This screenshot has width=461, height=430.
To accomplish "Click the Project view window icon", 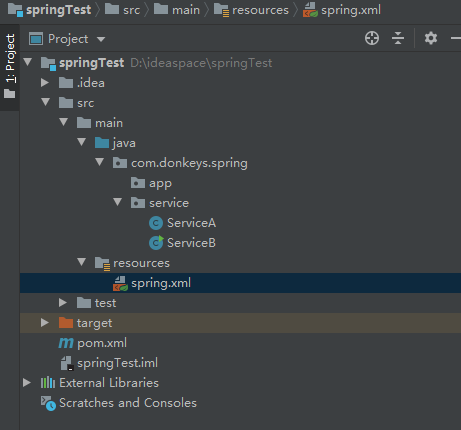I will point(36,39).
